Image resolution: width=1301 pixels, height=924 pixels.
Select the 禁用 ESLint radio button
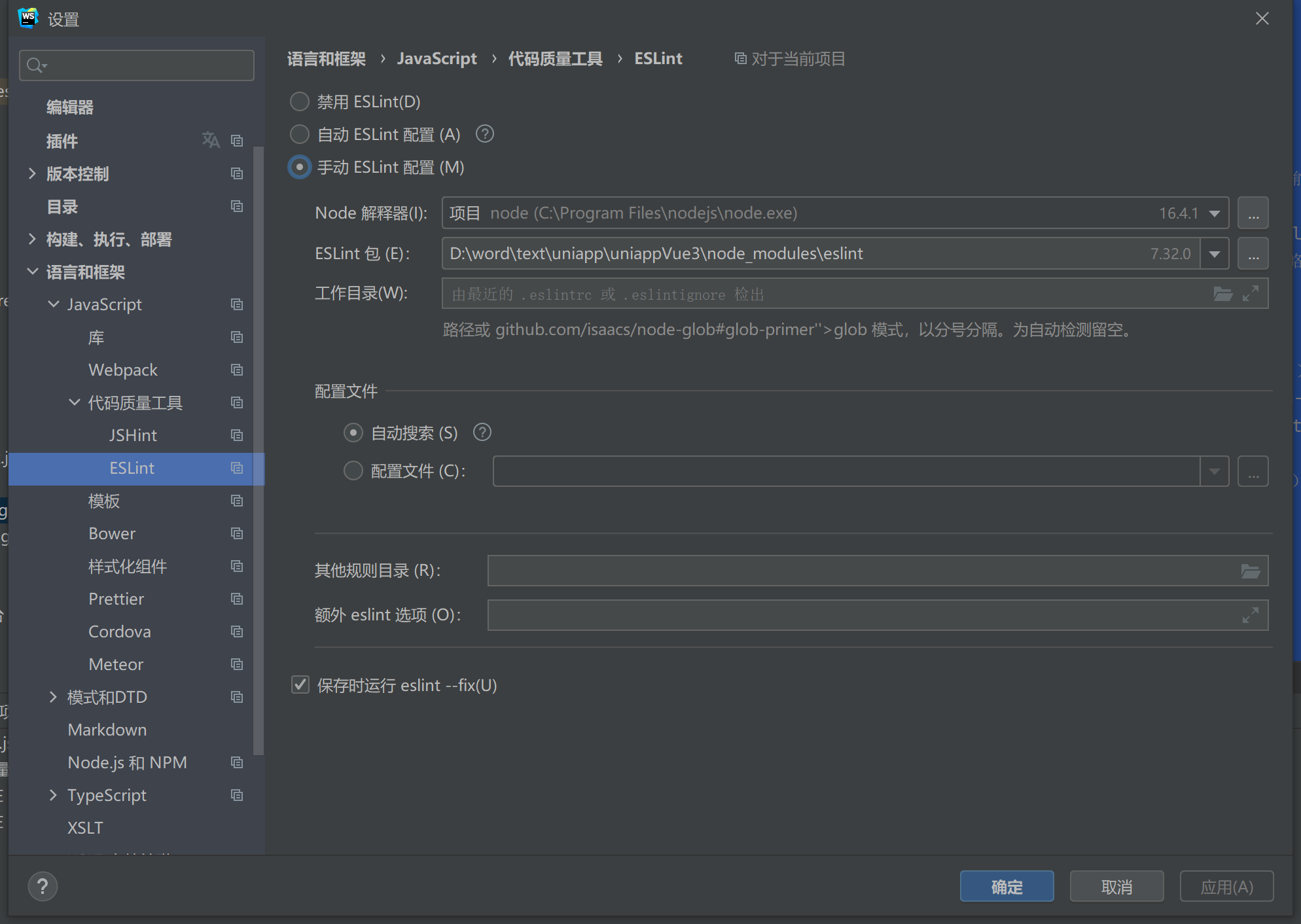(300, 101)
